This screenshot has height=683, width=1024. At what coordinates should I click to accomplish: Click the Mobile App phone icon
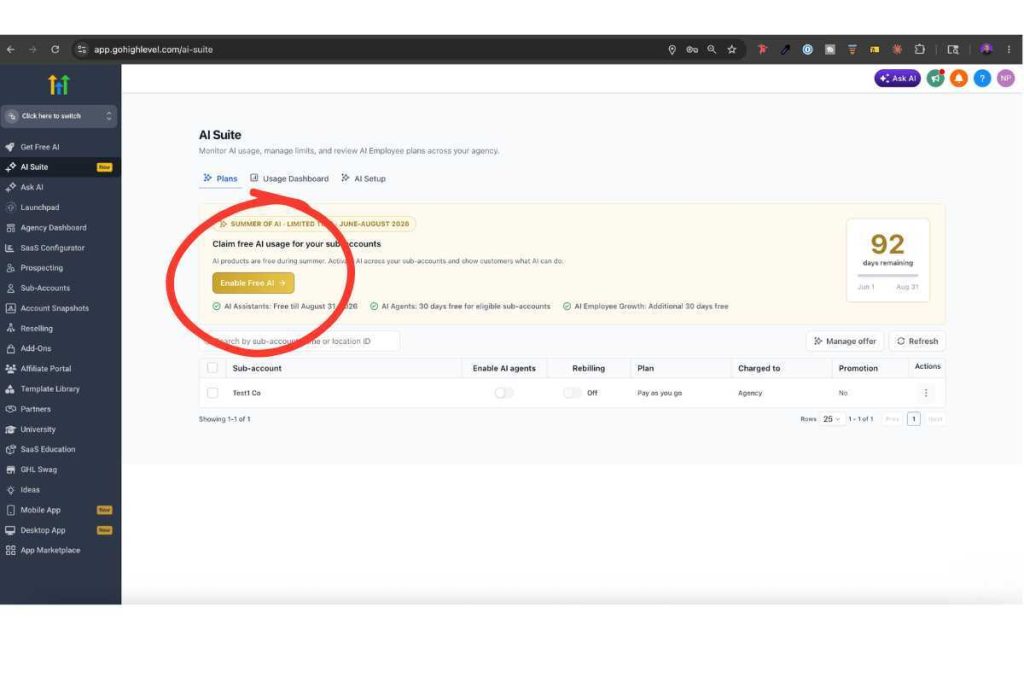point(10,510)
